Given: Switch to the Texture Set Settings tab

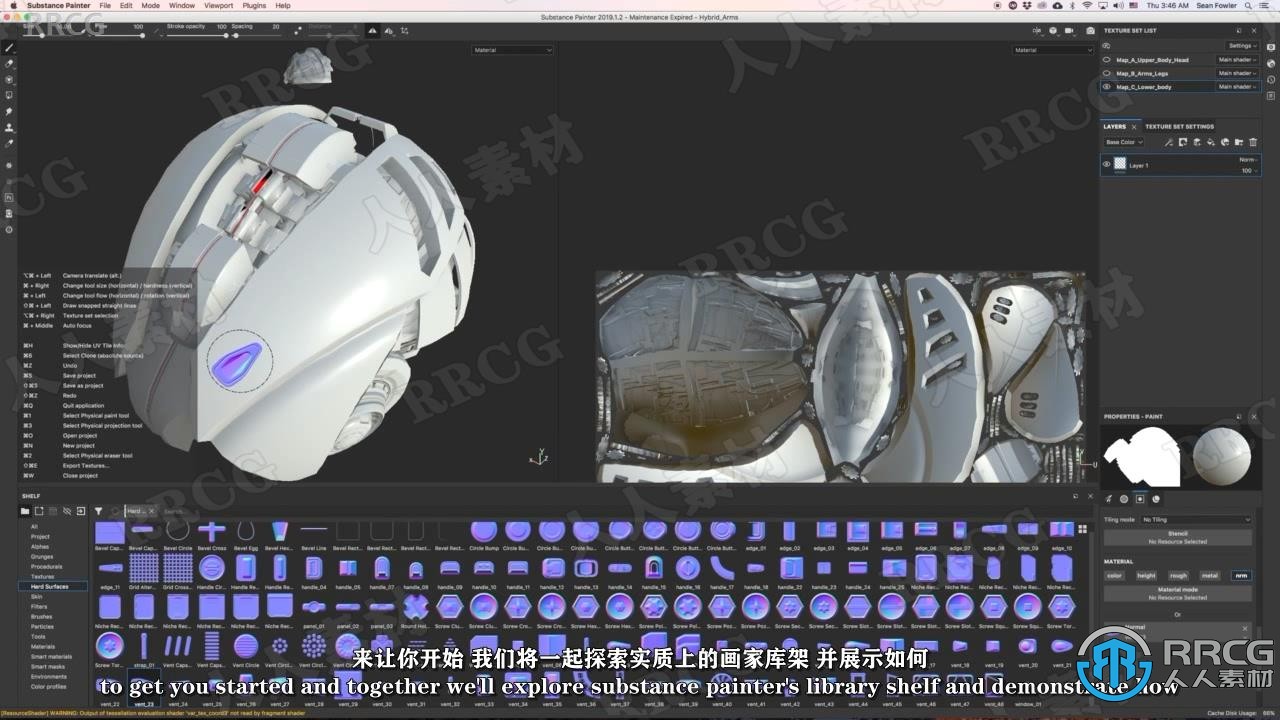Looking at the screenshot, I should 1179,127.
